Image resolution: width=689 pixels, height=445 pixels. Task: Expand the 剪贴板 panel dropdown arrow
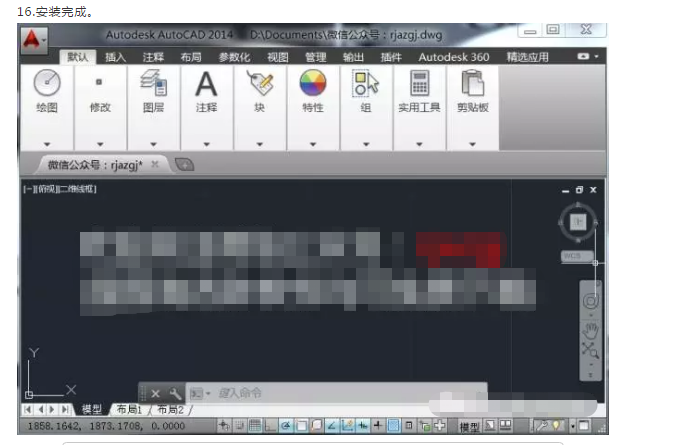[472, 144]
